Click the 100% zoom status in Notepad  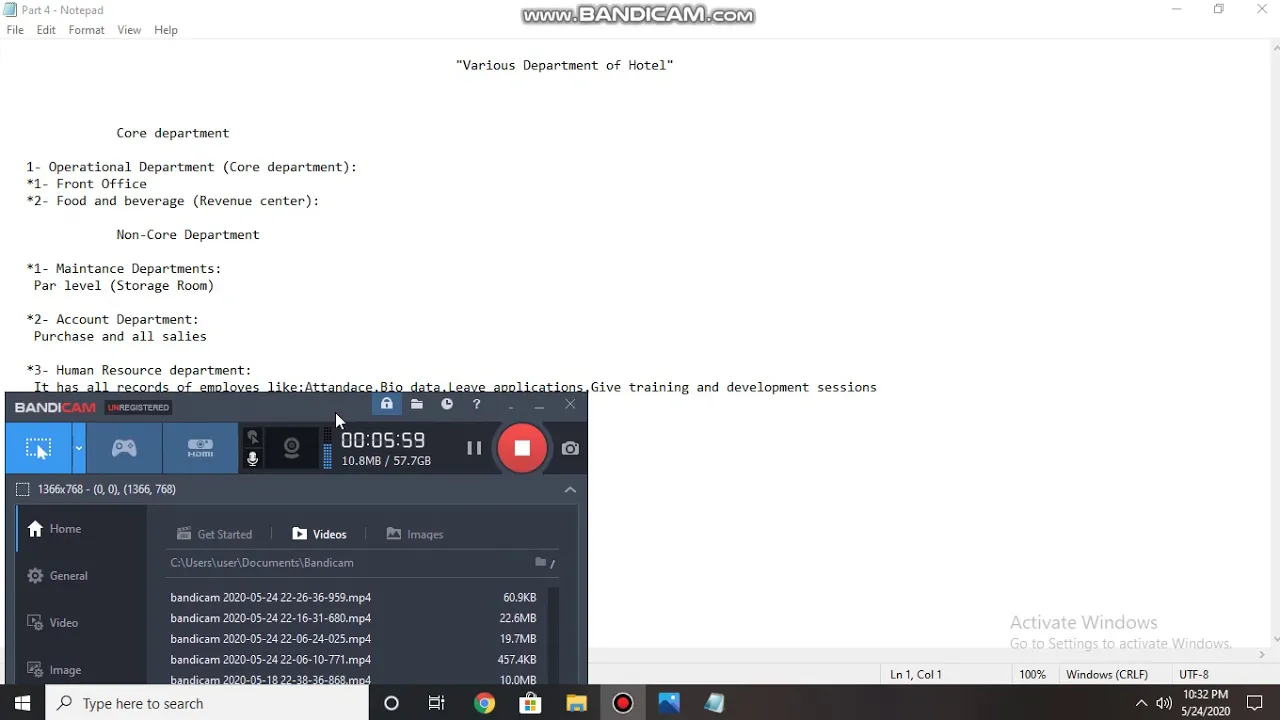coord(1033,675)
